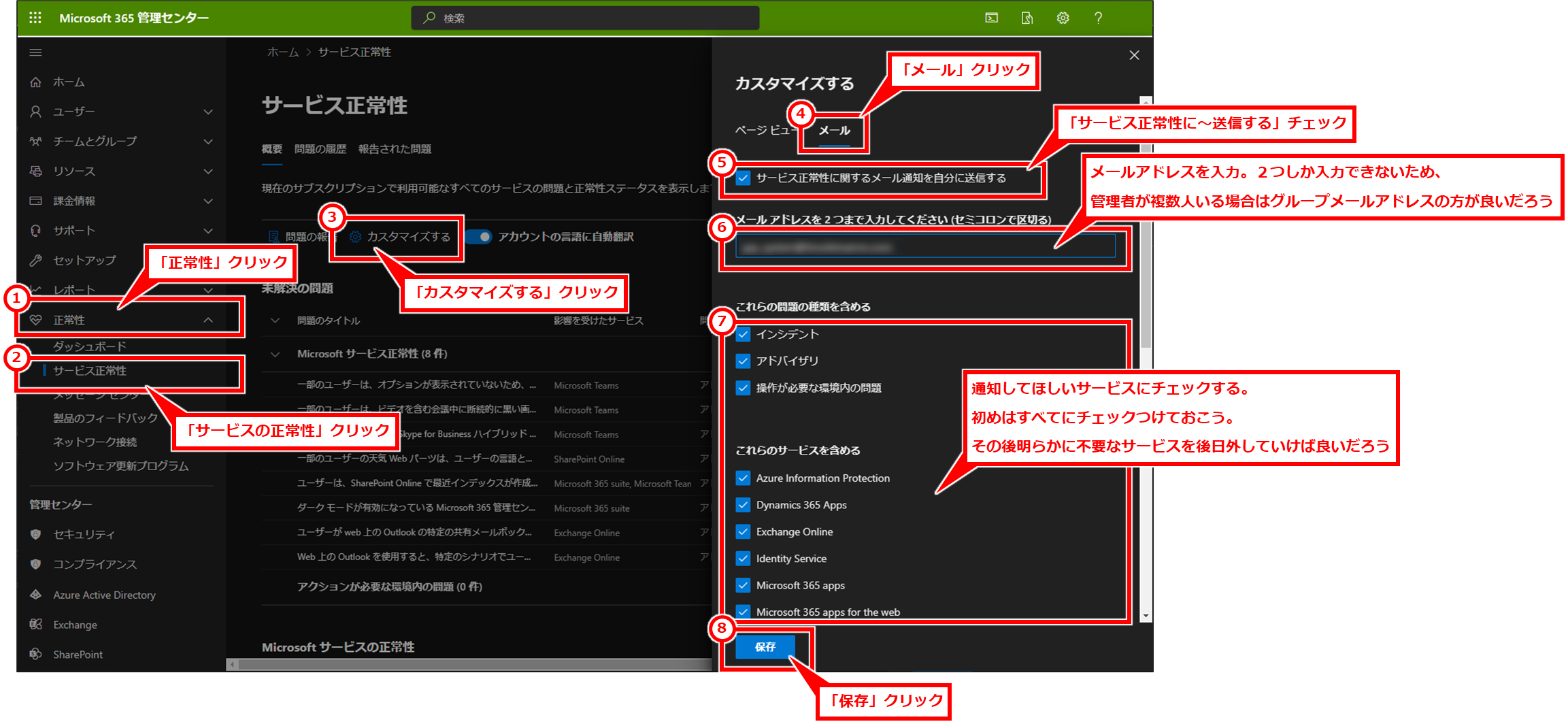Screen dimensions: 1568x724
Task: Uncheck サービス正常性に関するメール通知を自分に送信する
Action: point(744,178)
